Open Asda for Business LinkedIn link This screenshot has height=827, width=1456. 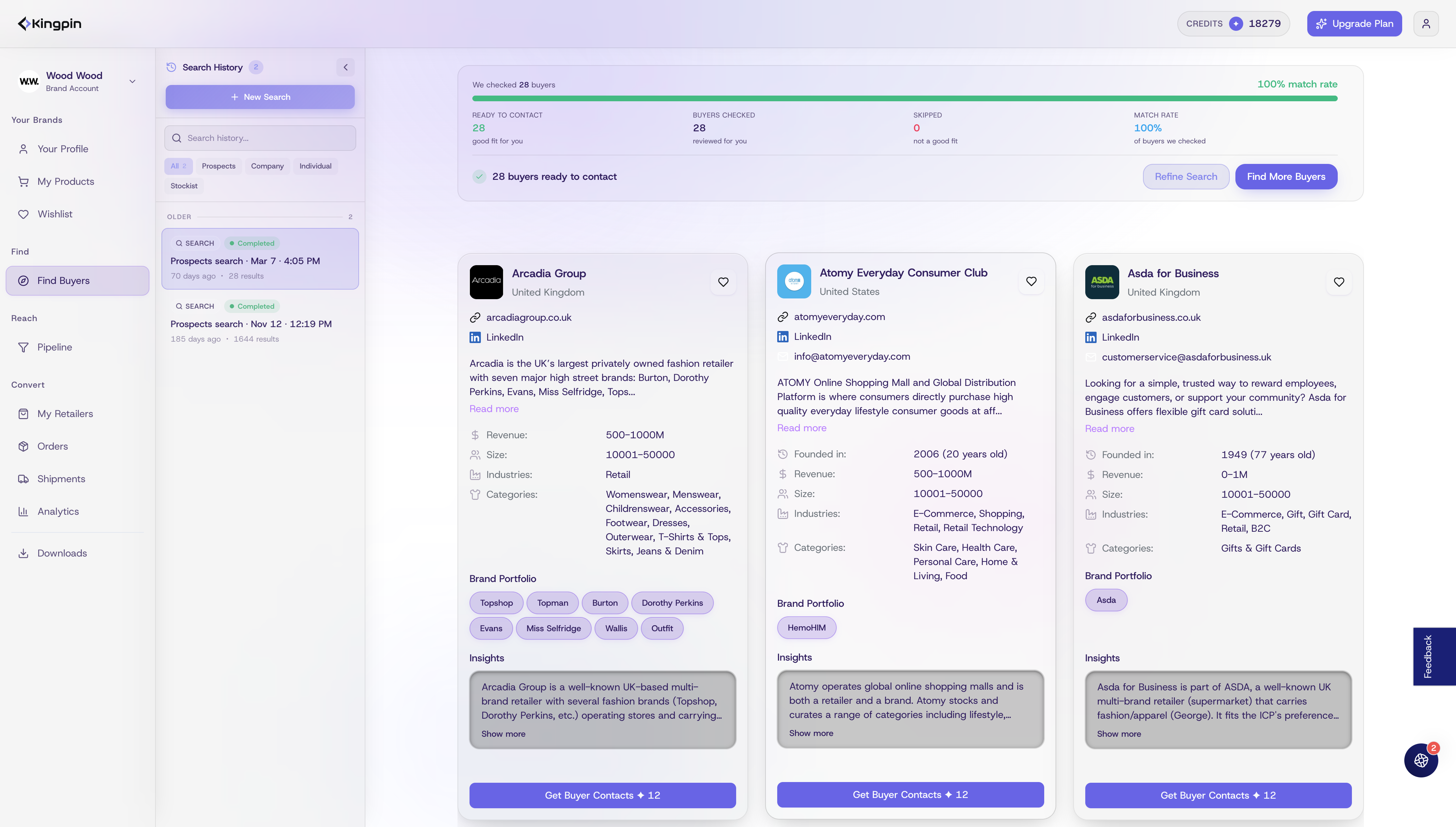tap(1120, 337)
